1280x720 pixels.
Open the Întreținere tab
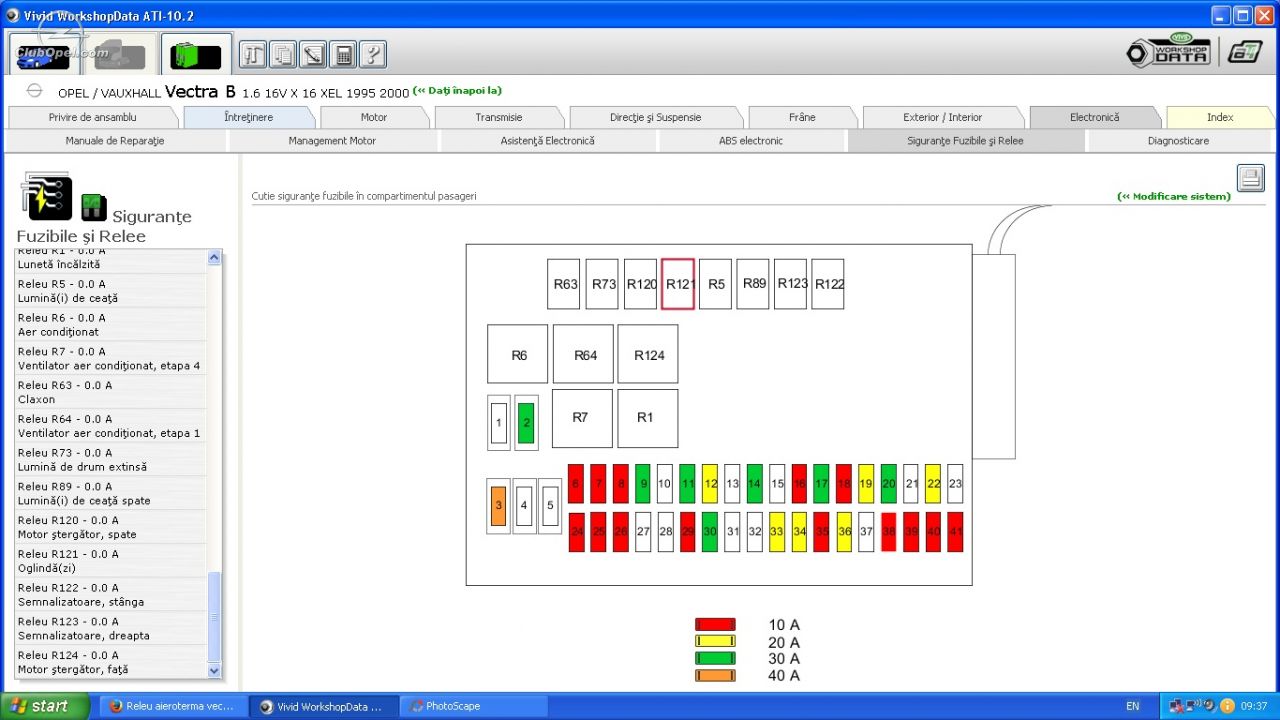point(249,117)
